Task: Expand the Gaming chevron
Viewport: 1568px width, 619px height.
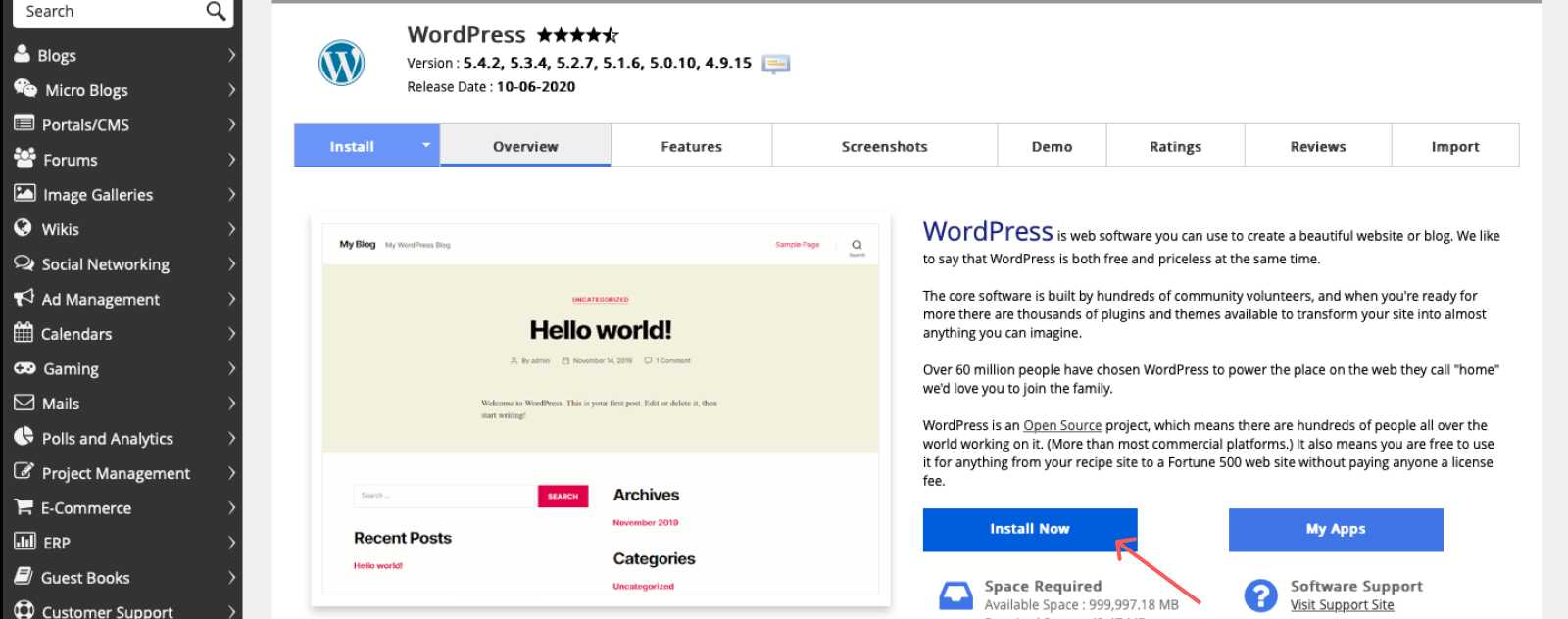Action: (x=232, y=368)
